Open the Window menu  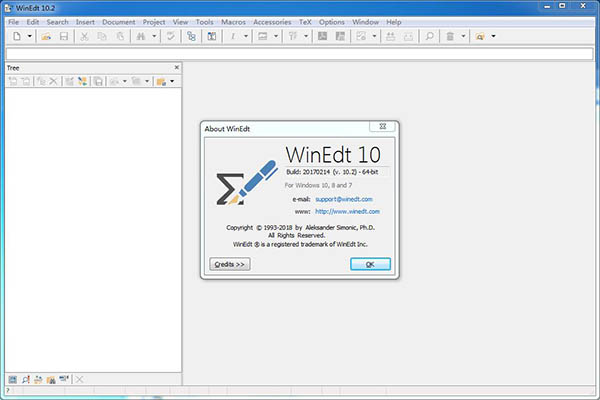pos(365,22)
